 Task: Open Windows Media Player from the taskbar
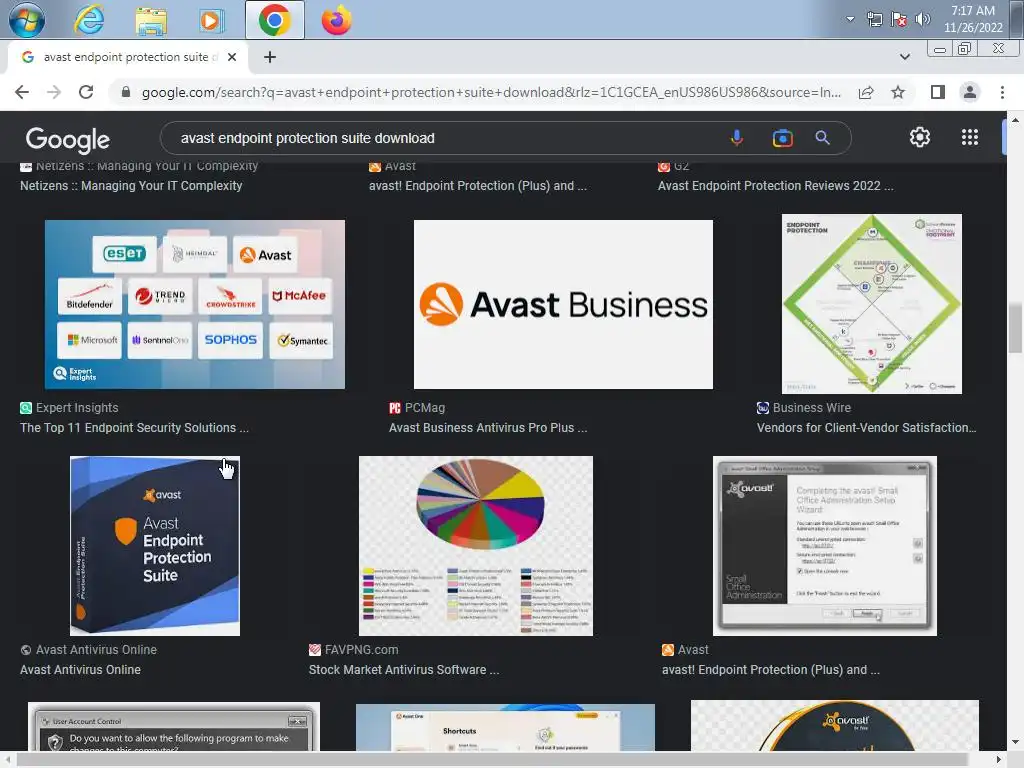point(210,20)
